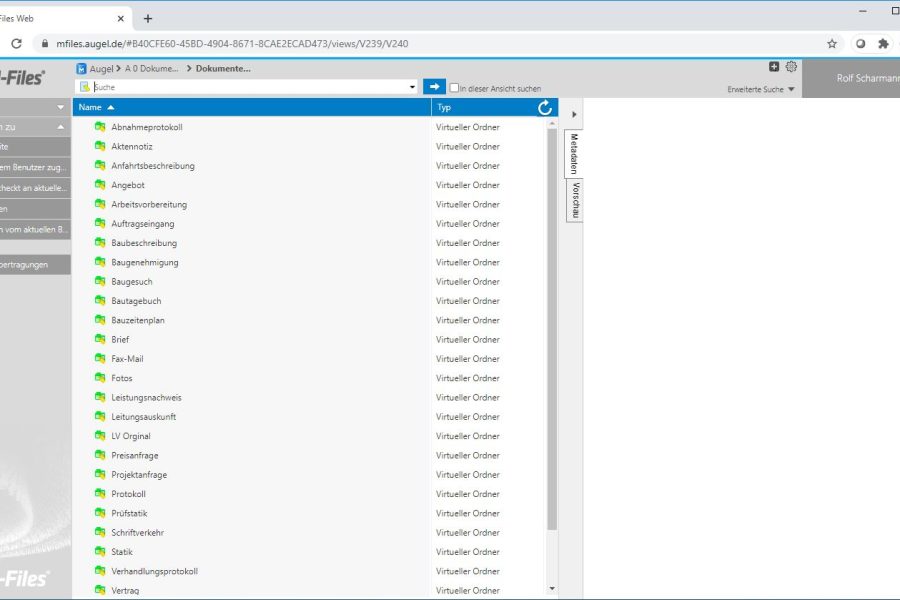The image size is (900, 600).
Task: Open the search field dropdown arrow
Action: (412, 88)
